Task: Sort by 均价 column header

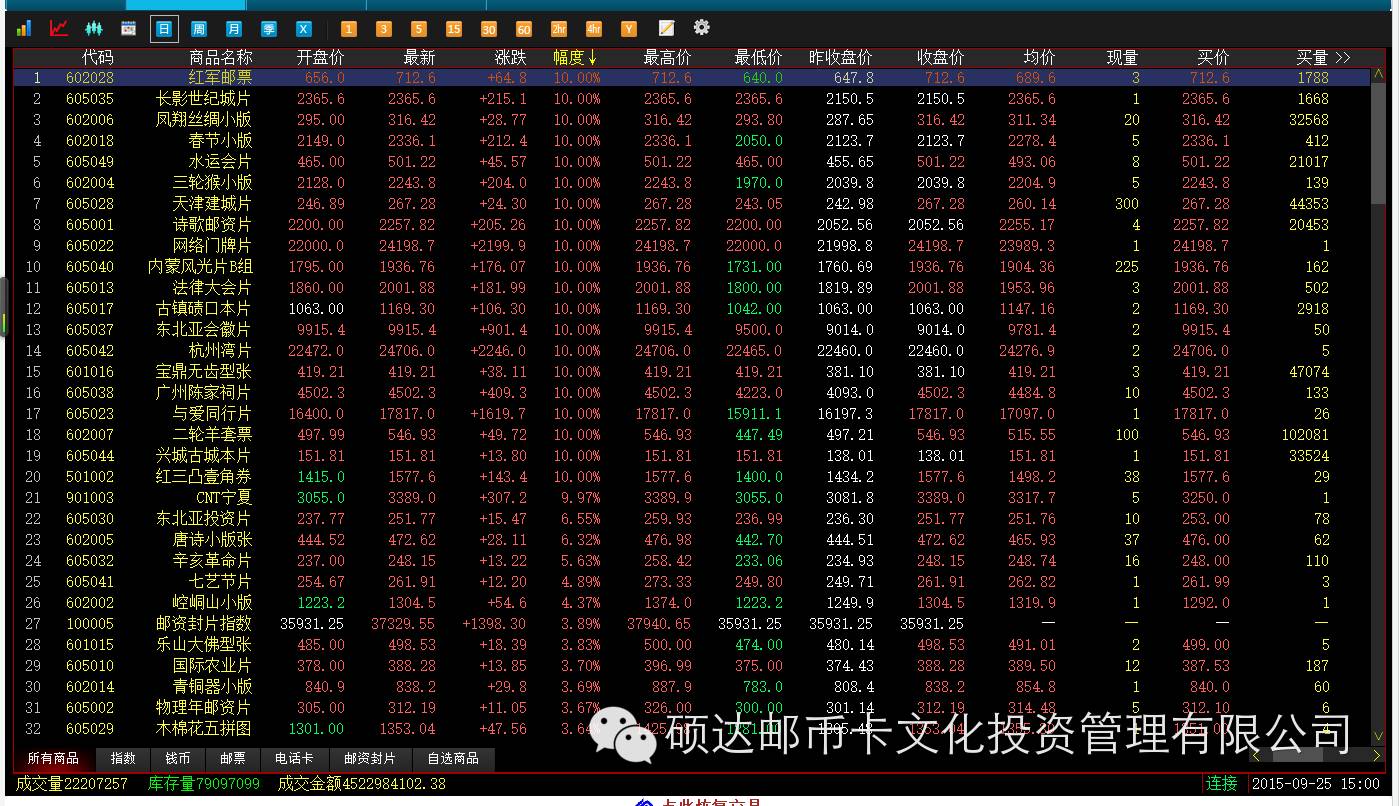Action: (x=1039, y=57)
